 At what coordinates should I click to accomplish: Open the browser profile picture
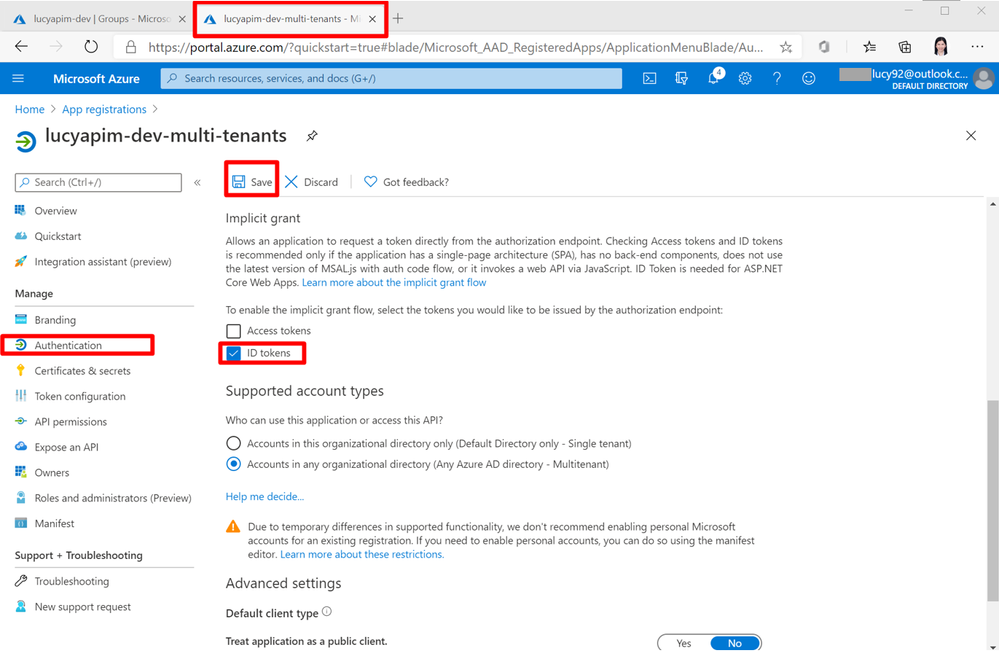pos(941,46)
